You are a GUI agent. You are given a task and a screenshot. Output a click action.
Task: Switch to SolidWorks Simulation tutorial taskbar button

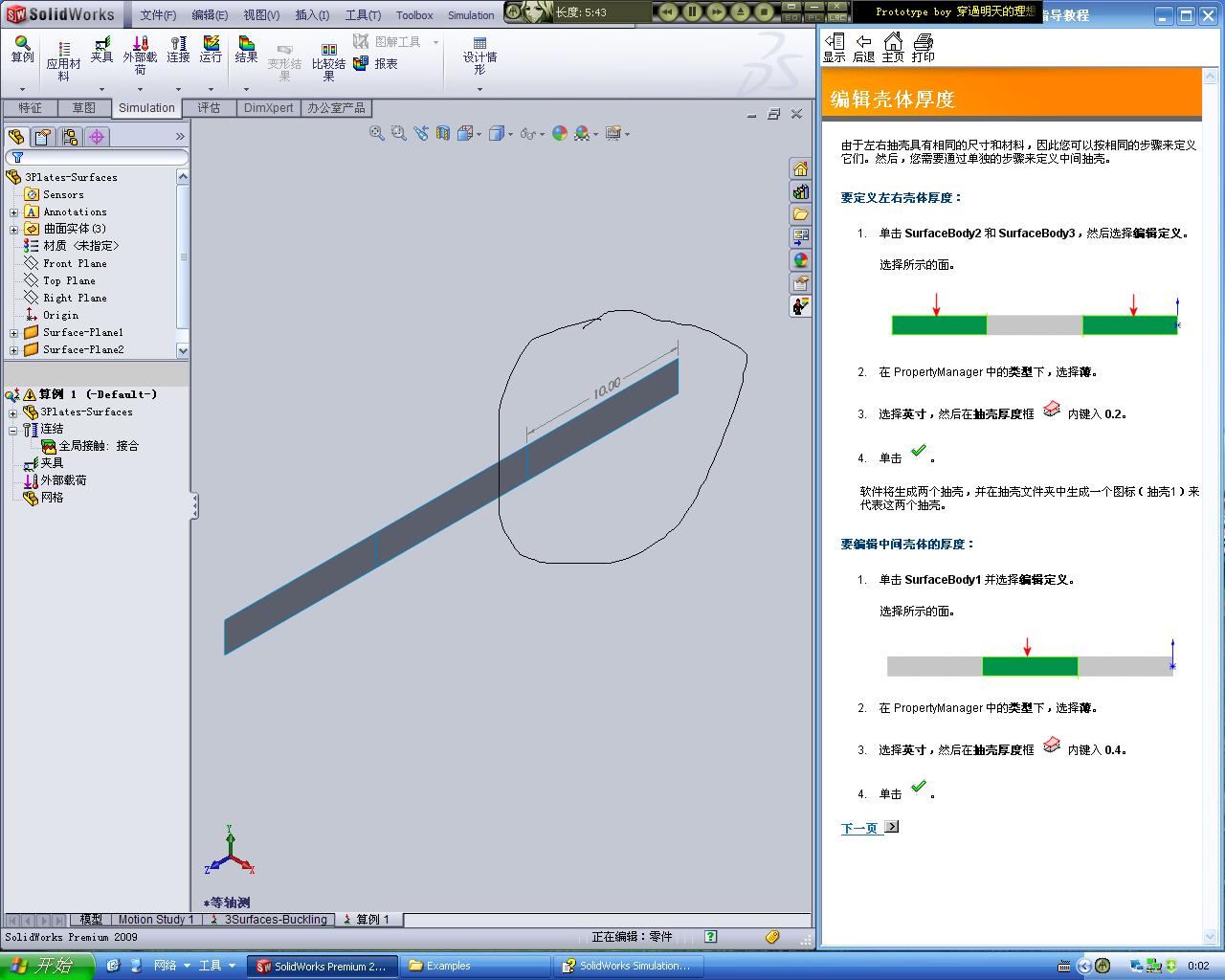(630, 967)
